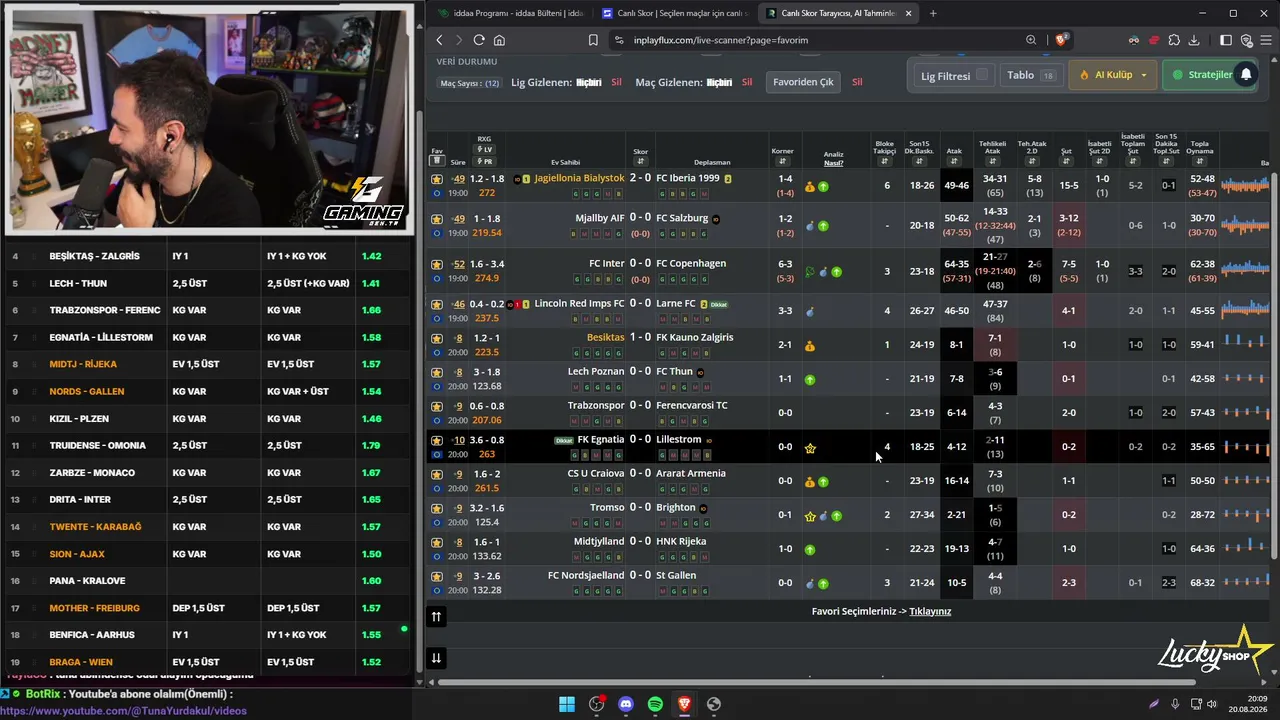The height and width of the screenshot is (720, 1280).
Task: Jump to top with double up arrow
Action: coord(436,617)
